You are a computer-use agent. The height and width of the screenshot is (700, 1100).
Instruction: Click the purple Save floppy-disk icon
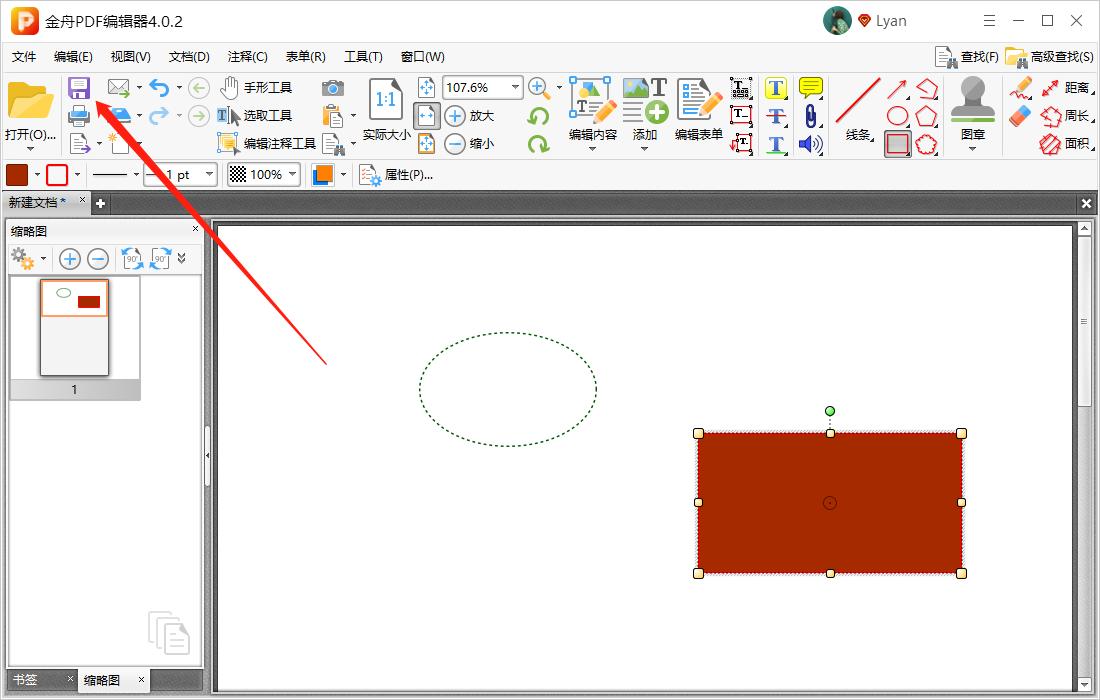click(79, 88)
